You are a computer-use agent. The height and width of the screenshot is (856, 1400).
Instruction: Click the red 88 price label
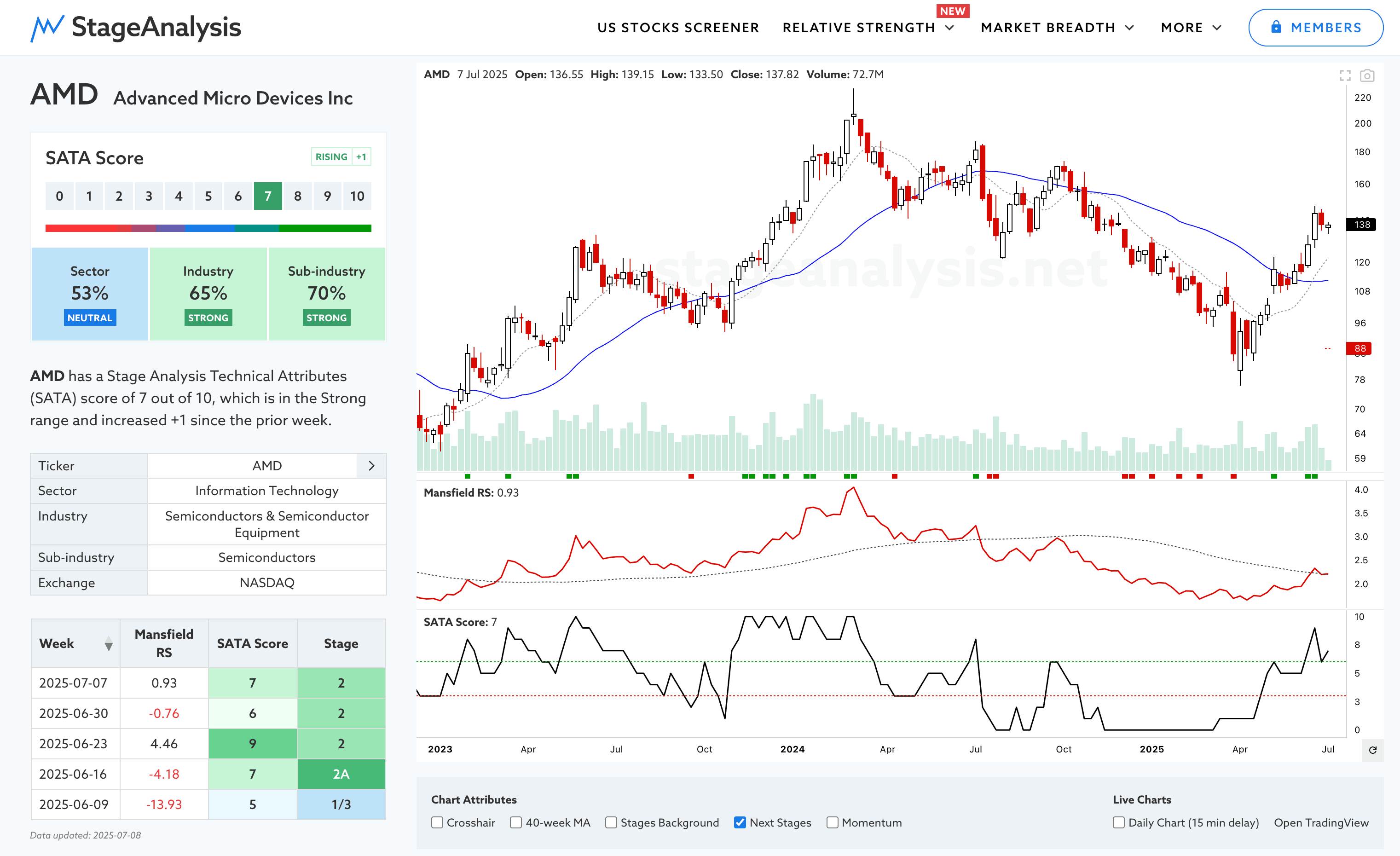click(x=1359, y=348)
